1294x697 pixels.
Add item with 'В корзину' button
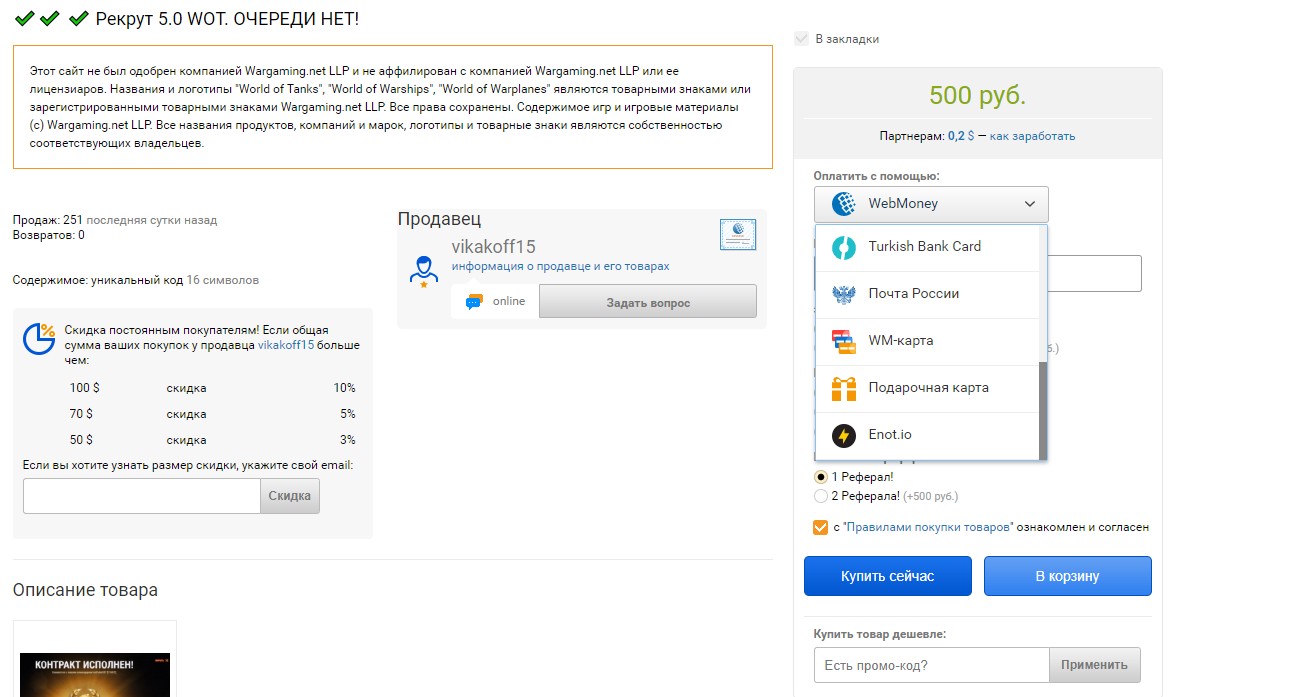[1067, 576]
